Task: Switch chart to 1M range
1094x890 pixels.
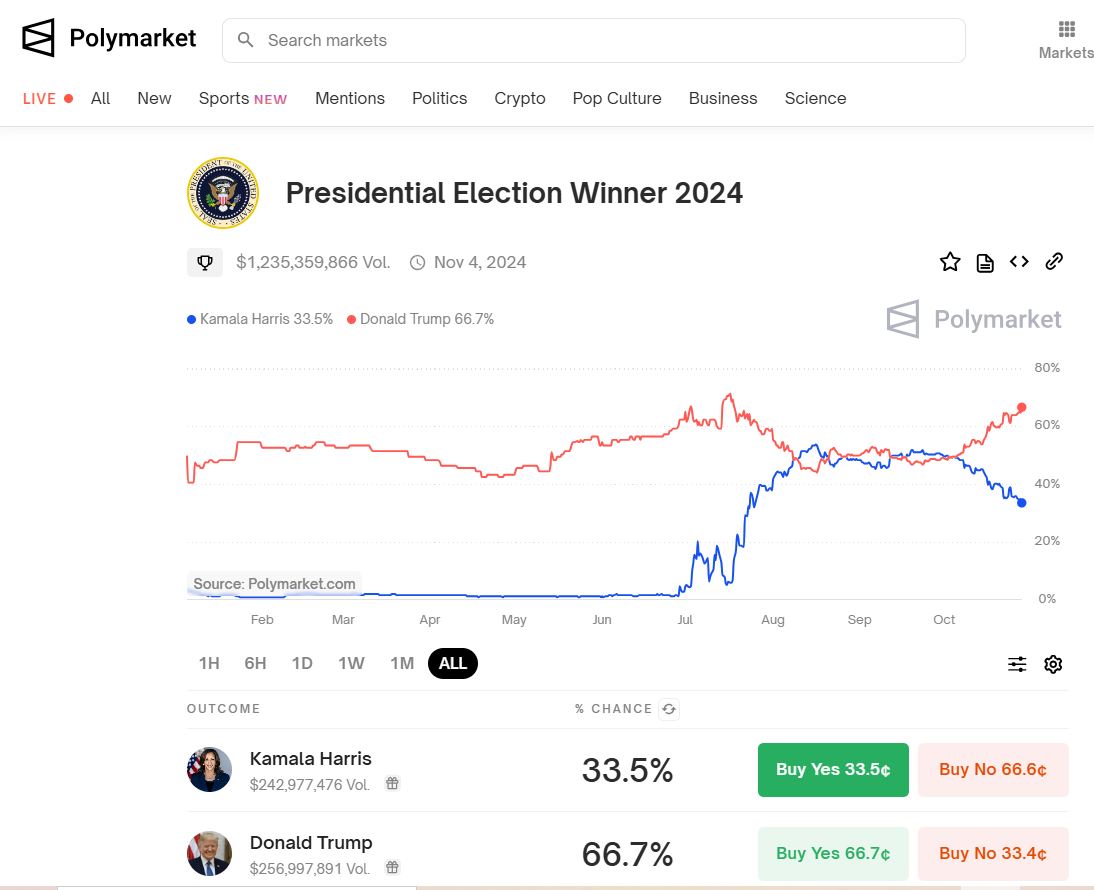Action: pos(402,663)
